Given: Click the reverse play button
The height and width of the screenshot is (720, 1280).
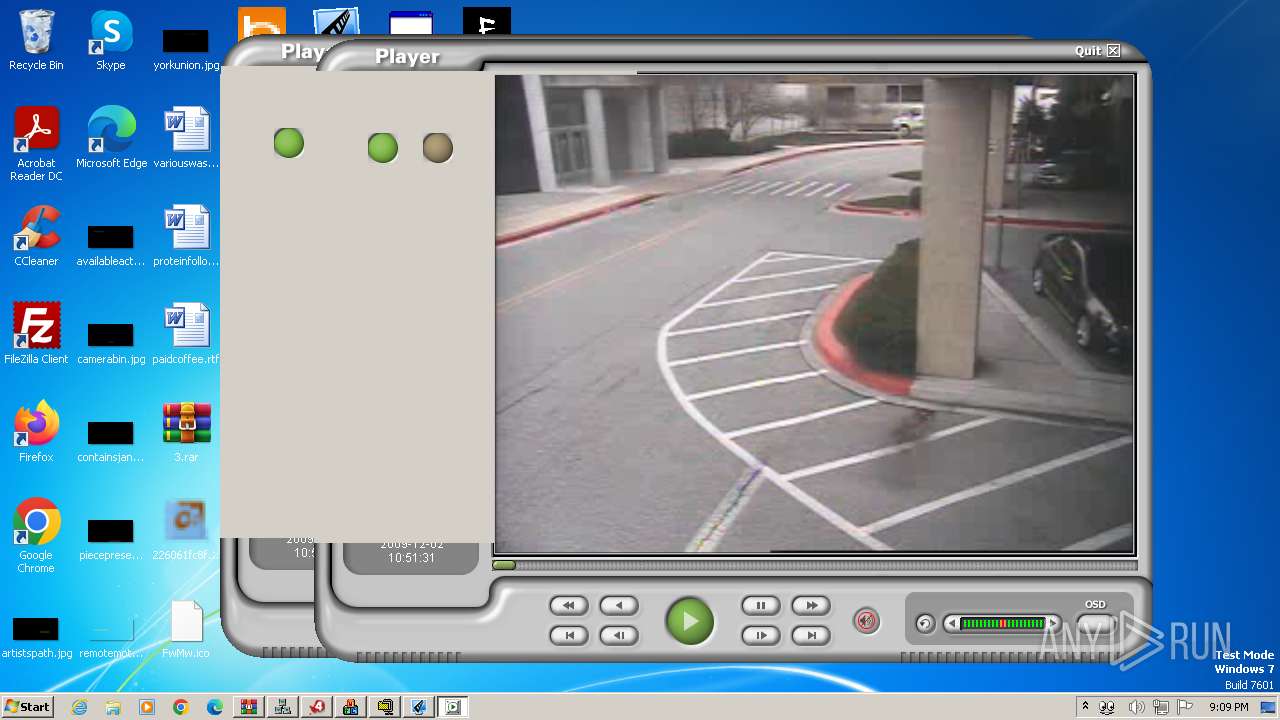Looking at the screenshot, I should [x=618, y=605].
